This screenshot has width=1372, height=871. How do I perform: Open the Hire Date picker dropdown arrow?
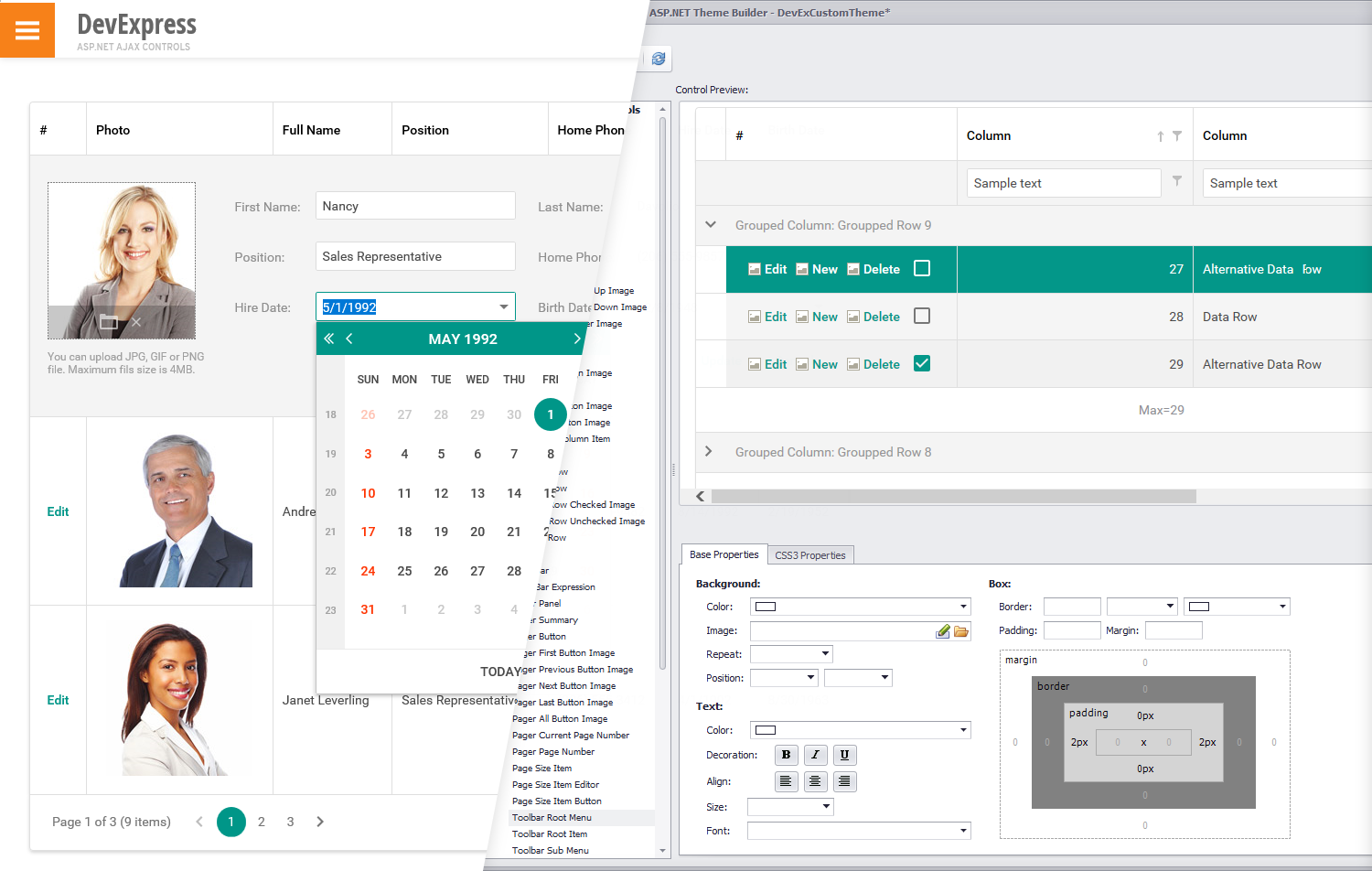[503, 306]
